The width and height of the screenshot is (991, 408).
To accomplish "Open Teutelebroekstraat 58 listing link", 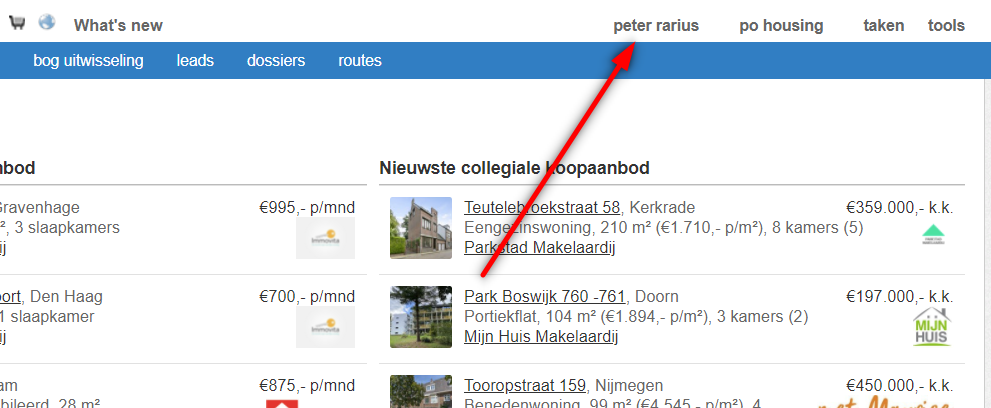I will 542,207.
